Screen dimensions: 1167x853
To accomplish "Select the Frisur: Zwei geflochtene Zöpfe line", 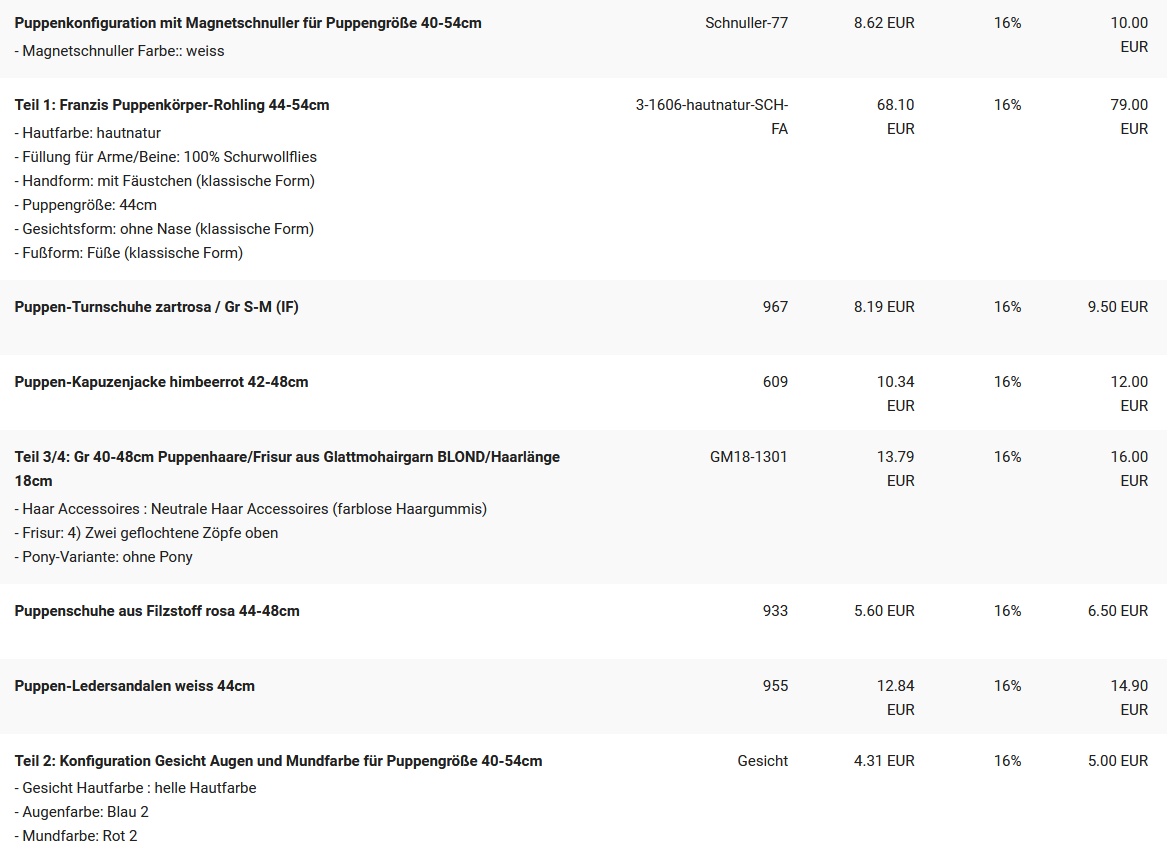I will pyautogui.click(x=146, y=533).
